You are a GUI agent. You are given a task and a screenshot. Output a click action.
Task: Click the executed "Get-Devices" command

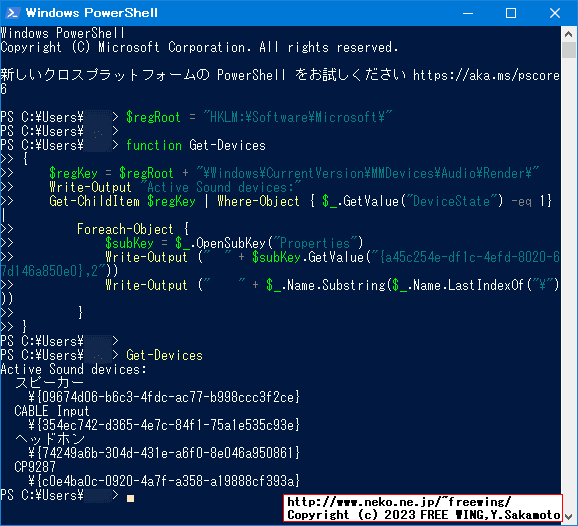pos(164,355)
